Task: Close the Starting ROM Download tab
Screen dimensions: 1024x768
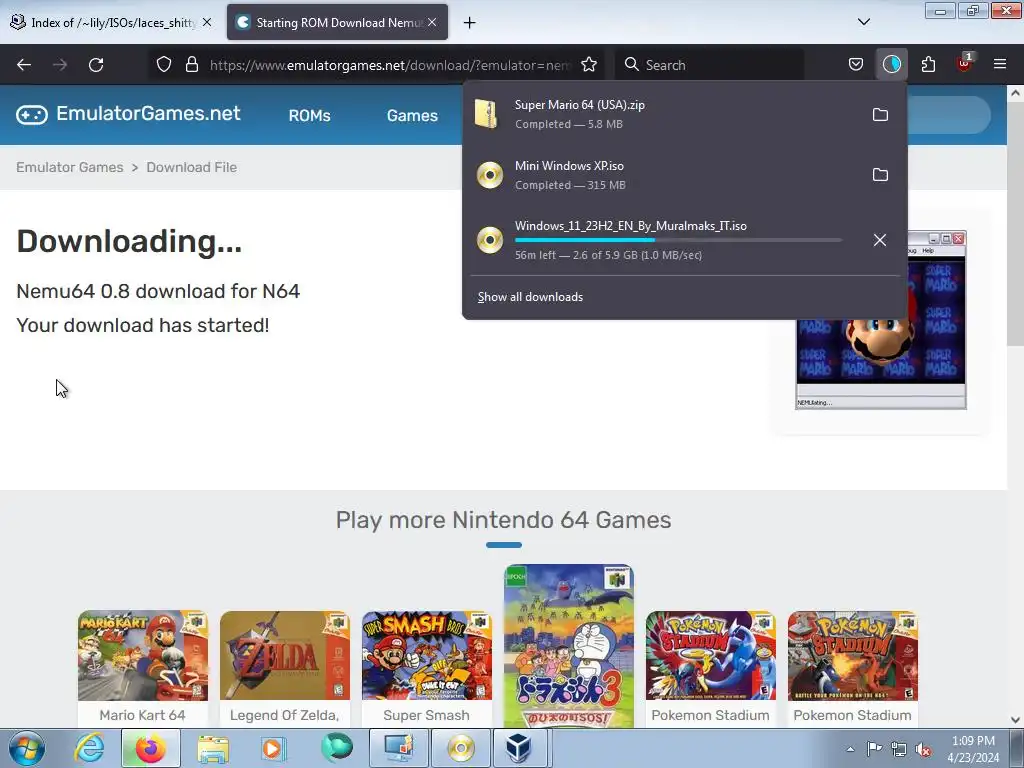Action: [432, 22]
